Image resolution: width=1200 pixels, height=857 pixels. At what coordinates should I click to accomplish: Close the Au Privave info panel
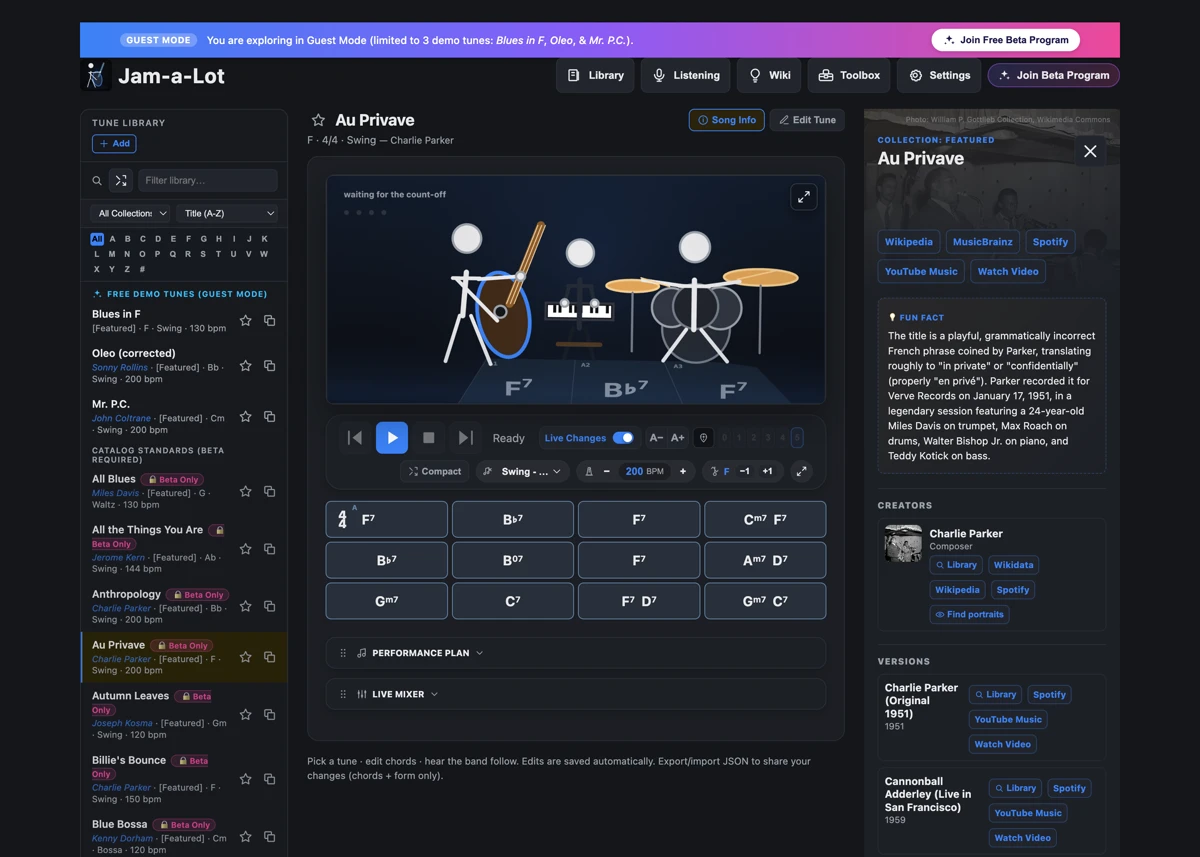coord(1090,151)
